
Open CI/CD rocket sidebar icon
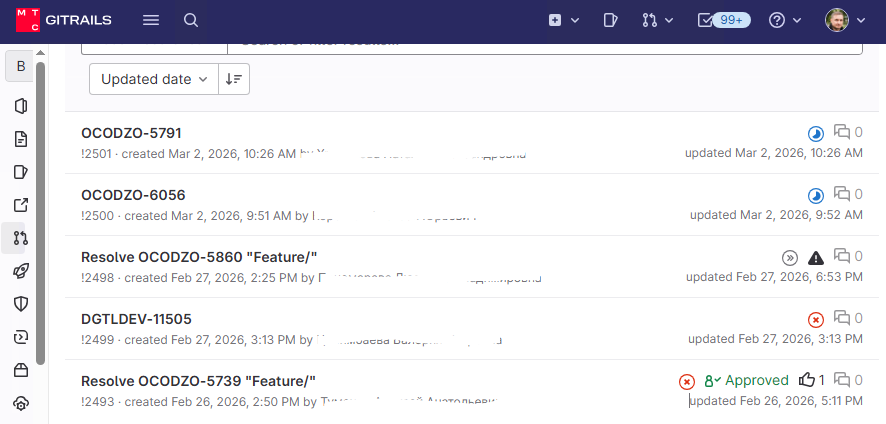(21, 271)
